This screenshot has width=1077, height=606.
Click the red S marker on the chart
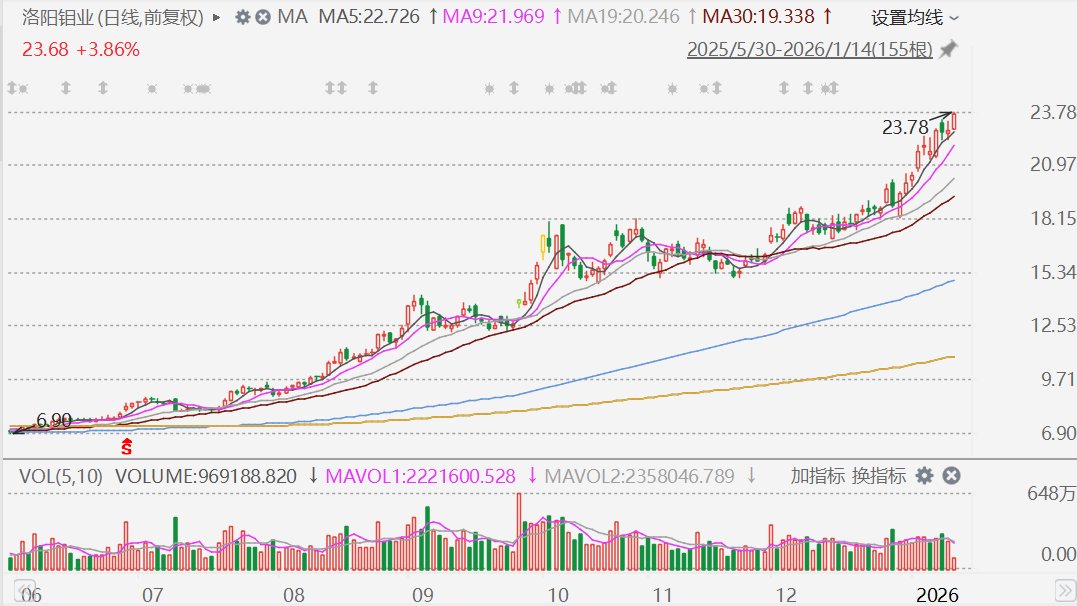pos(126,444)
